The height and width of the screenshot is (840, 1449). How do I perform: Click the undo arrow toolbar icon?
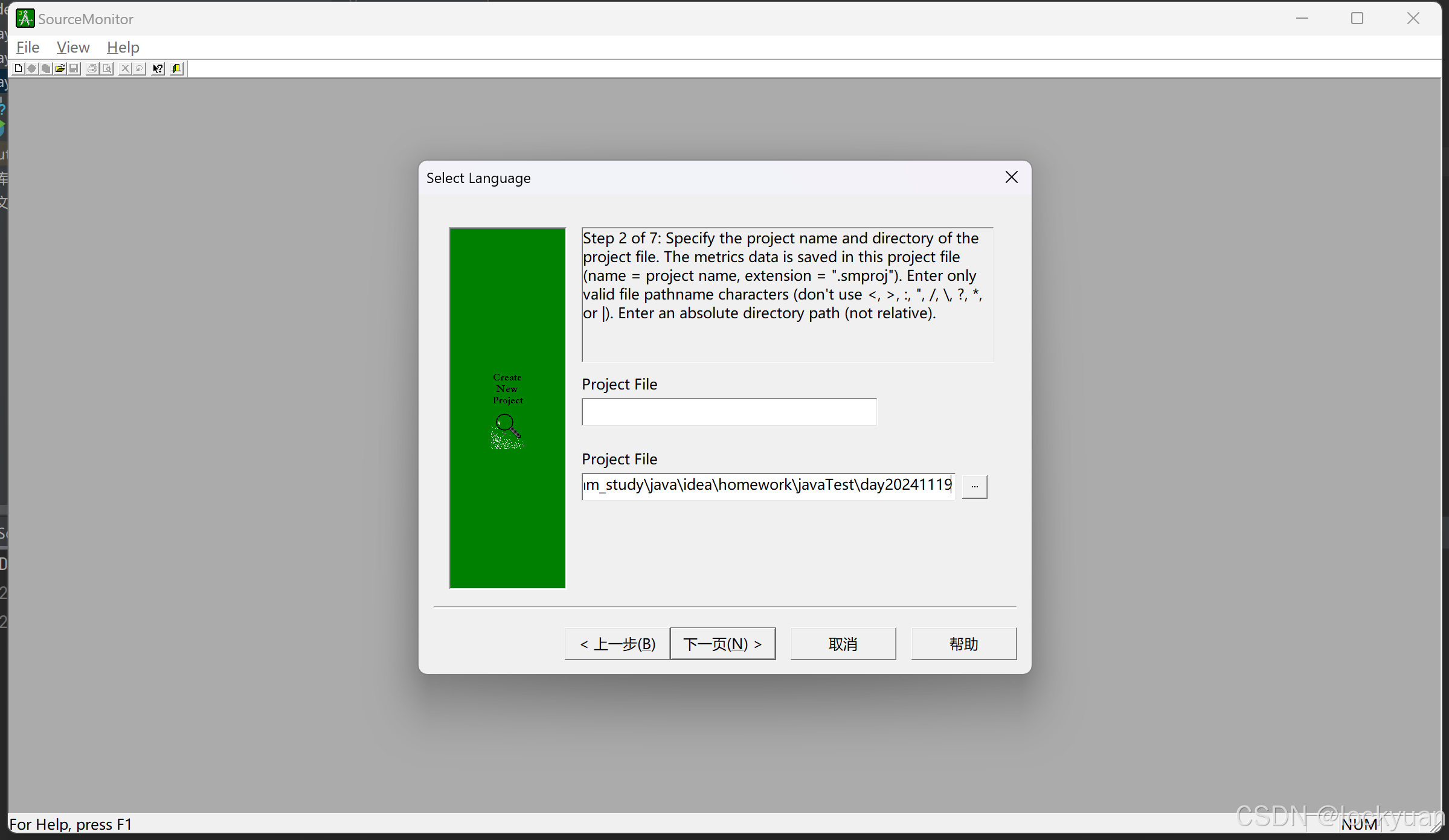point(139,68)
